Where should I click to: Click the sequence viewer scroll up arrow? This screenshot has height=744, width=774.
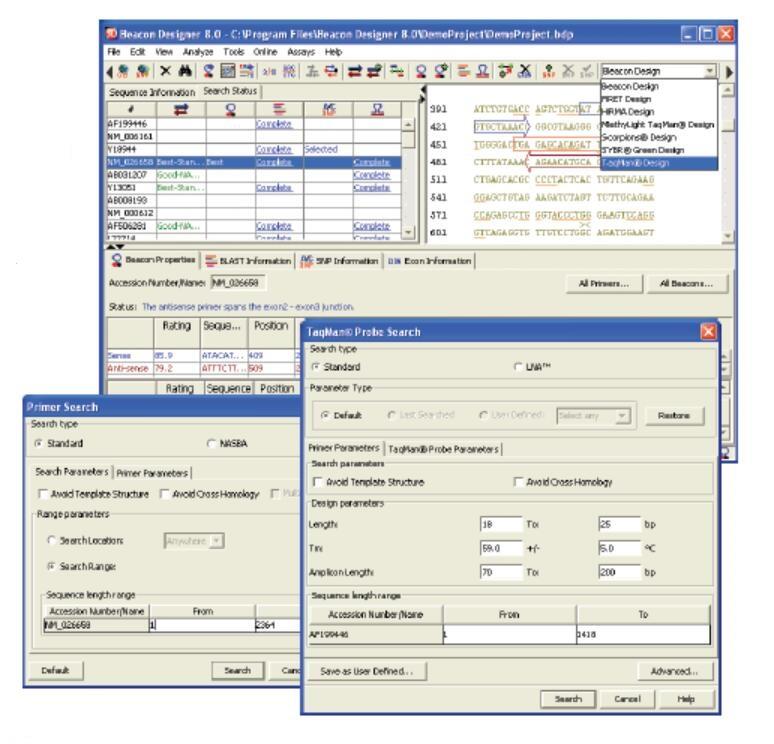pyautogui.click(x=727, y=90)
